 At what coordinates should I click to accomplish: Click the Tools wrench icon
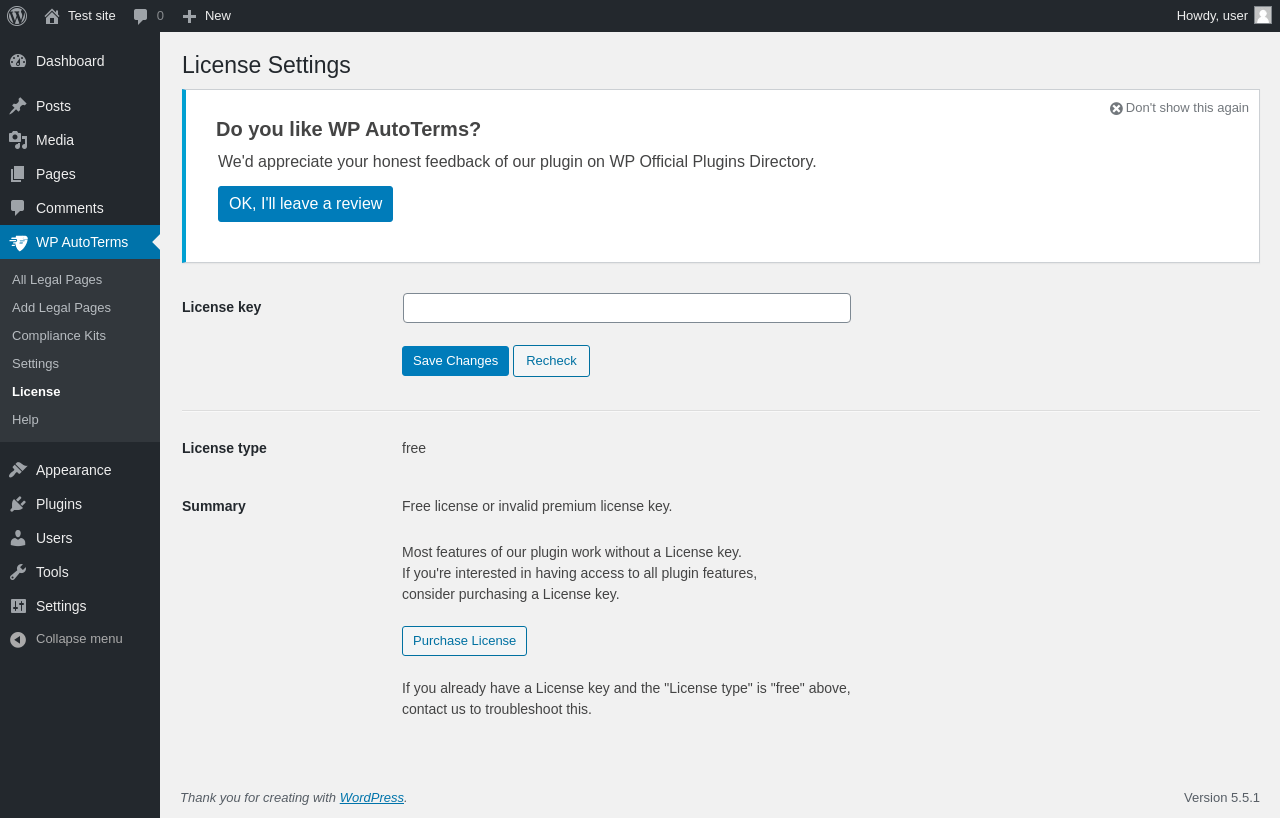pyautogui.click(x=18, y=572)
